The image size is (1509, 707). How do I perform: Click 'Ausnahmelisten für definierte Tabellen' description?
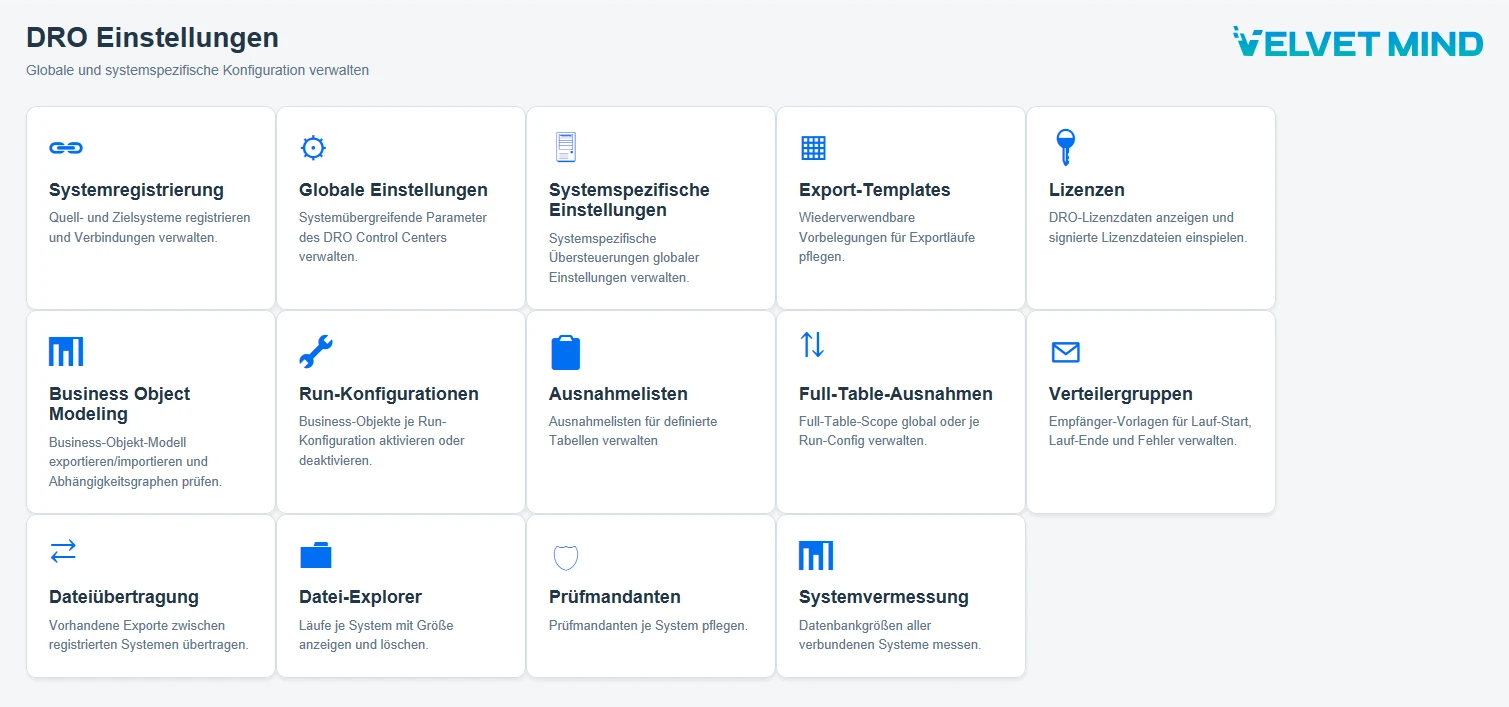[x=633, y=431]
